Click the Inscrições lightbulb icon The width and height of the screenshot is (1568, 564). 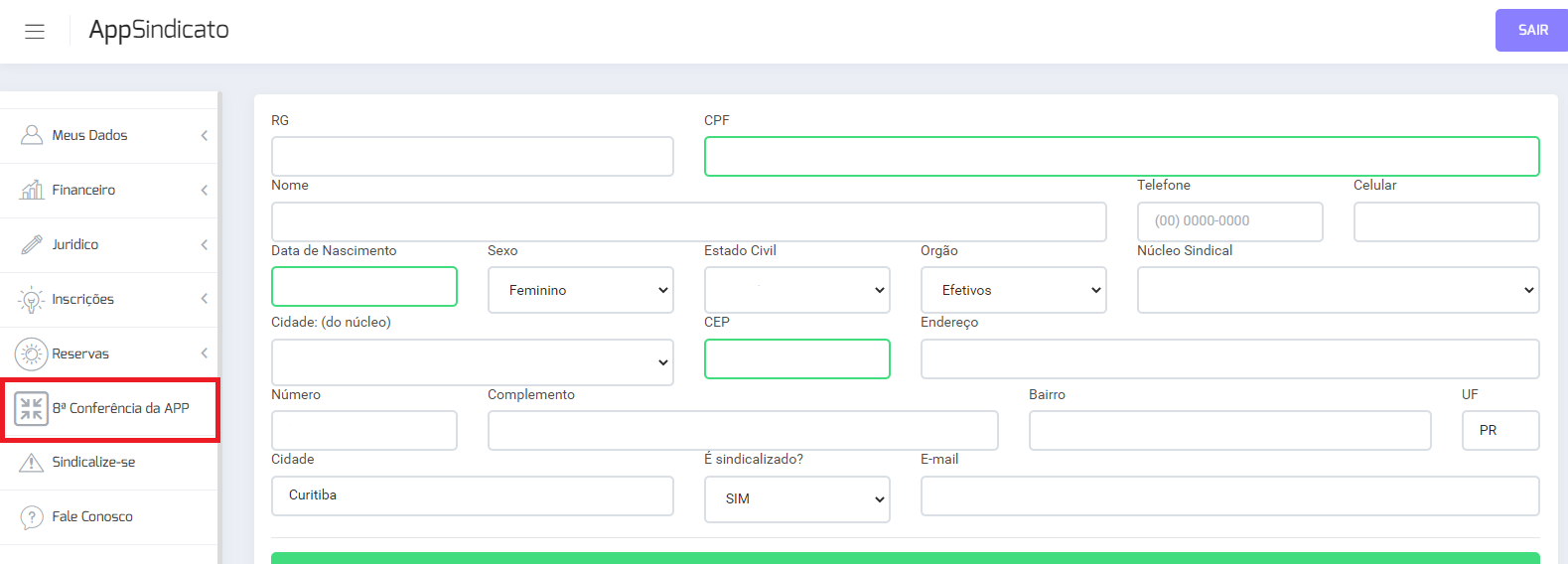click(x=32, y=300)
